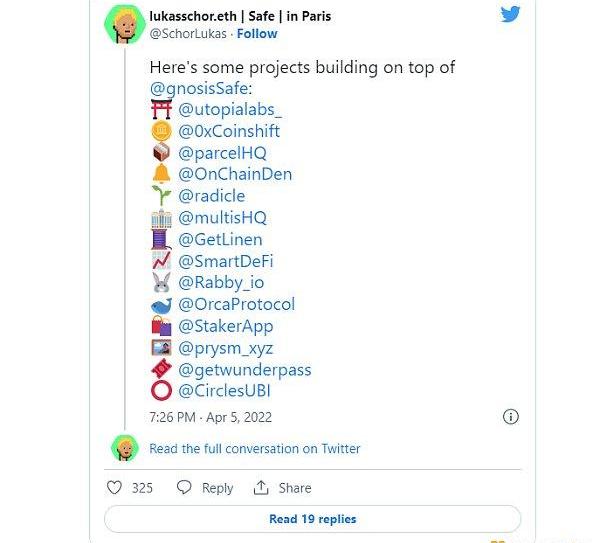Open the @utopialabs_ mention

[x=230, y=110]
